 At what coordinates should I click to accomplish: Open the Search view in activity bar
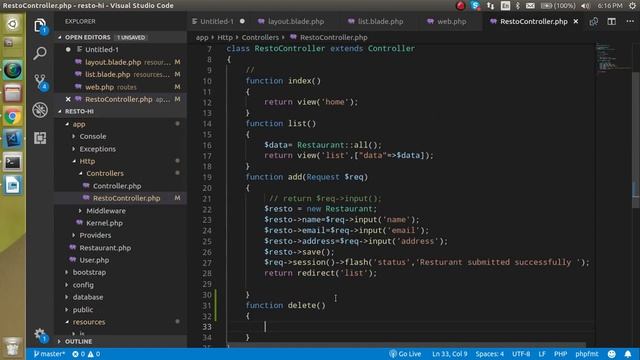click(x=40, y=53)
